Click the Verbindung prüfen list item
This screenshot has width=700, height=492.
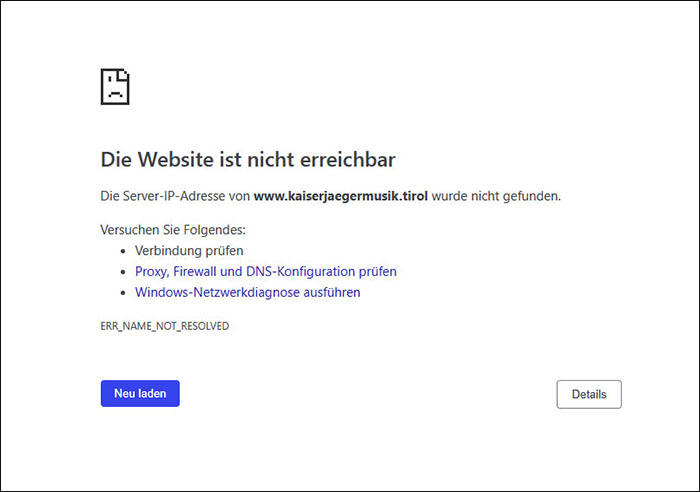(x=189, y=250)
